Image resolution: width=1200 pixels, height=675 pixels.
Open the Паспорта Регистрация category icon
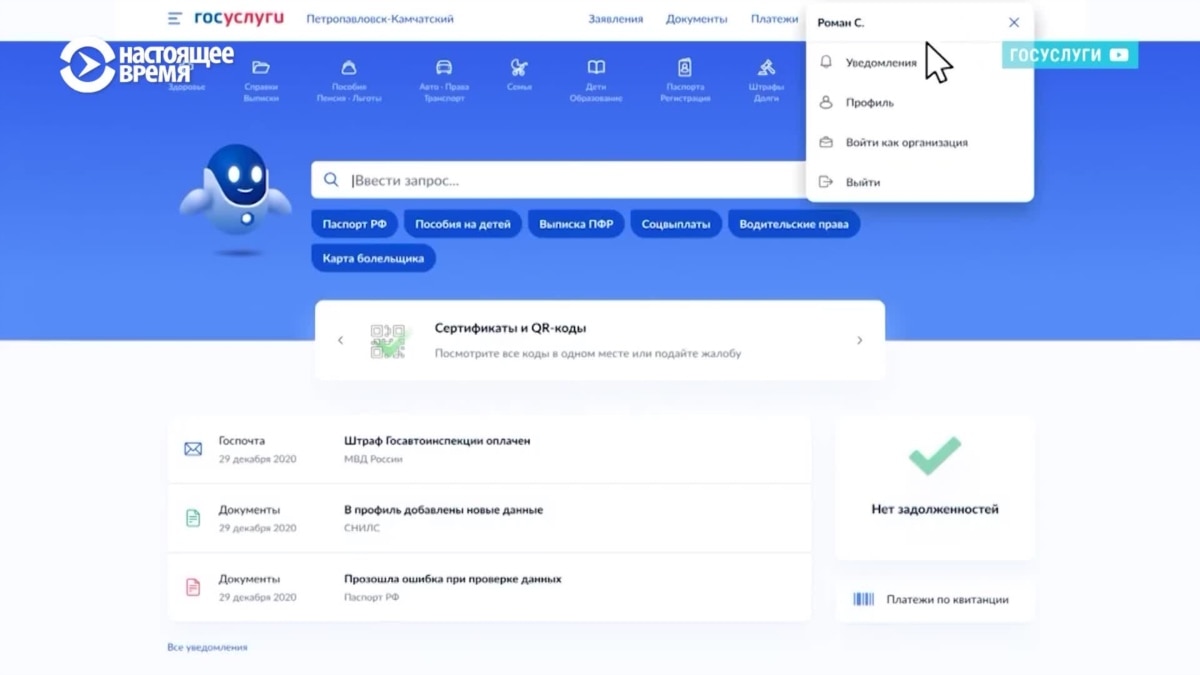click(685, 69)
